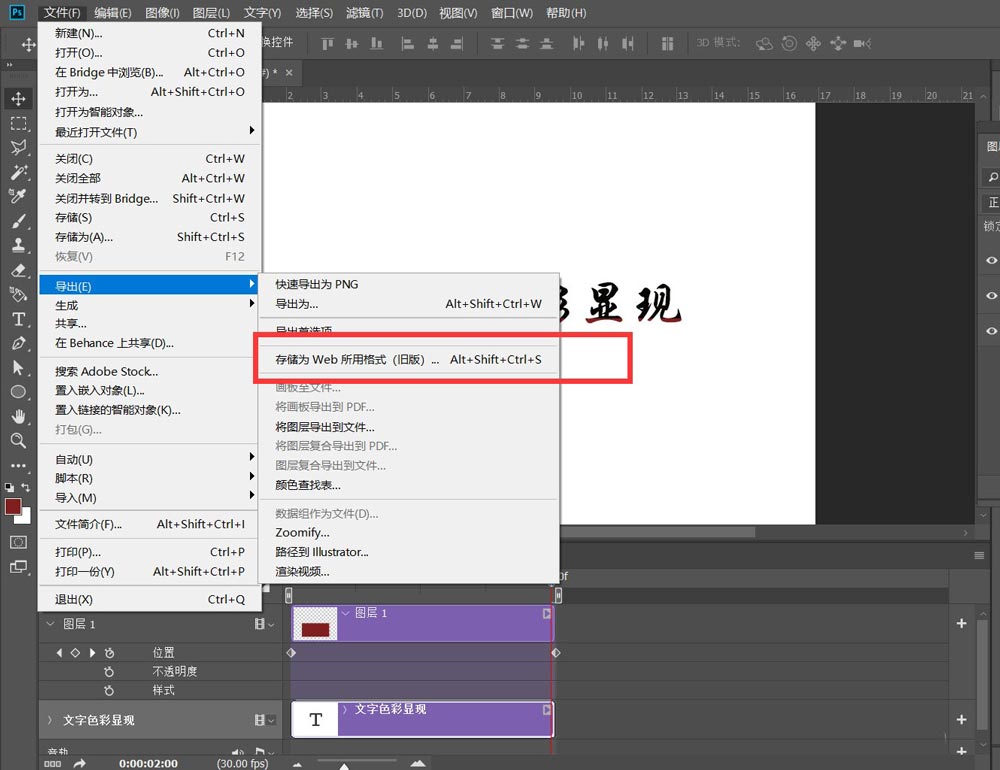1000x770 pixels.
Task: Toggle Quick Mask mode icon
Action: tap(18, 542)
